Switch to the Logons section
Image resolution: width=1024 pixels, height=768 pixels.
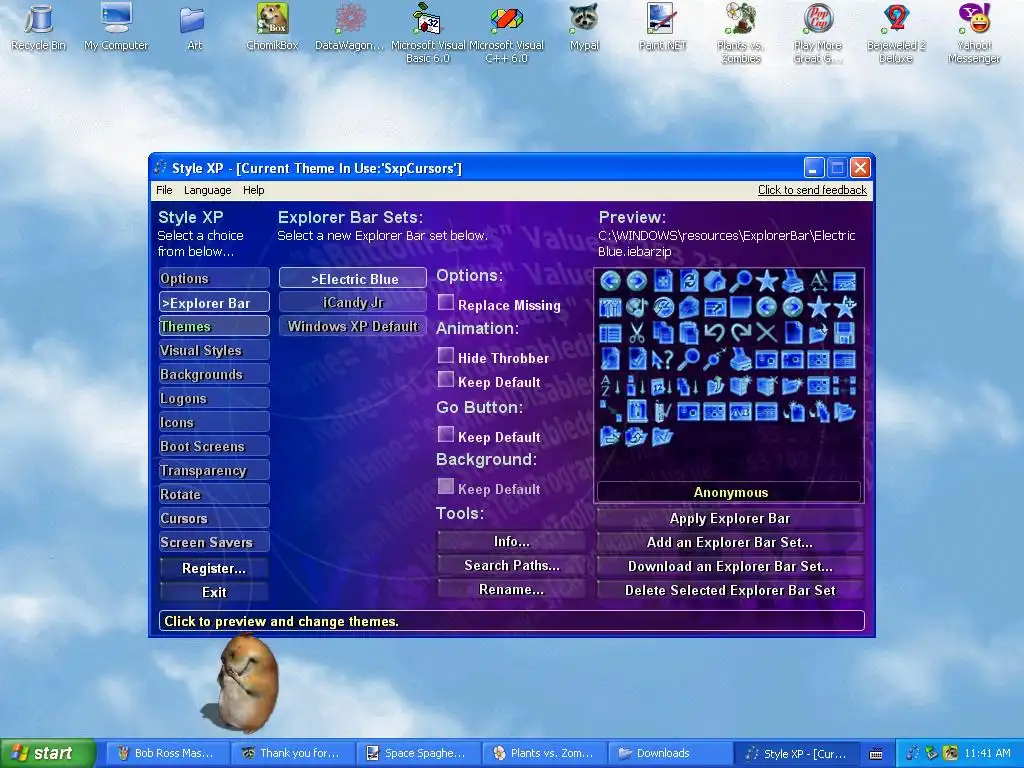click(214, 398)
